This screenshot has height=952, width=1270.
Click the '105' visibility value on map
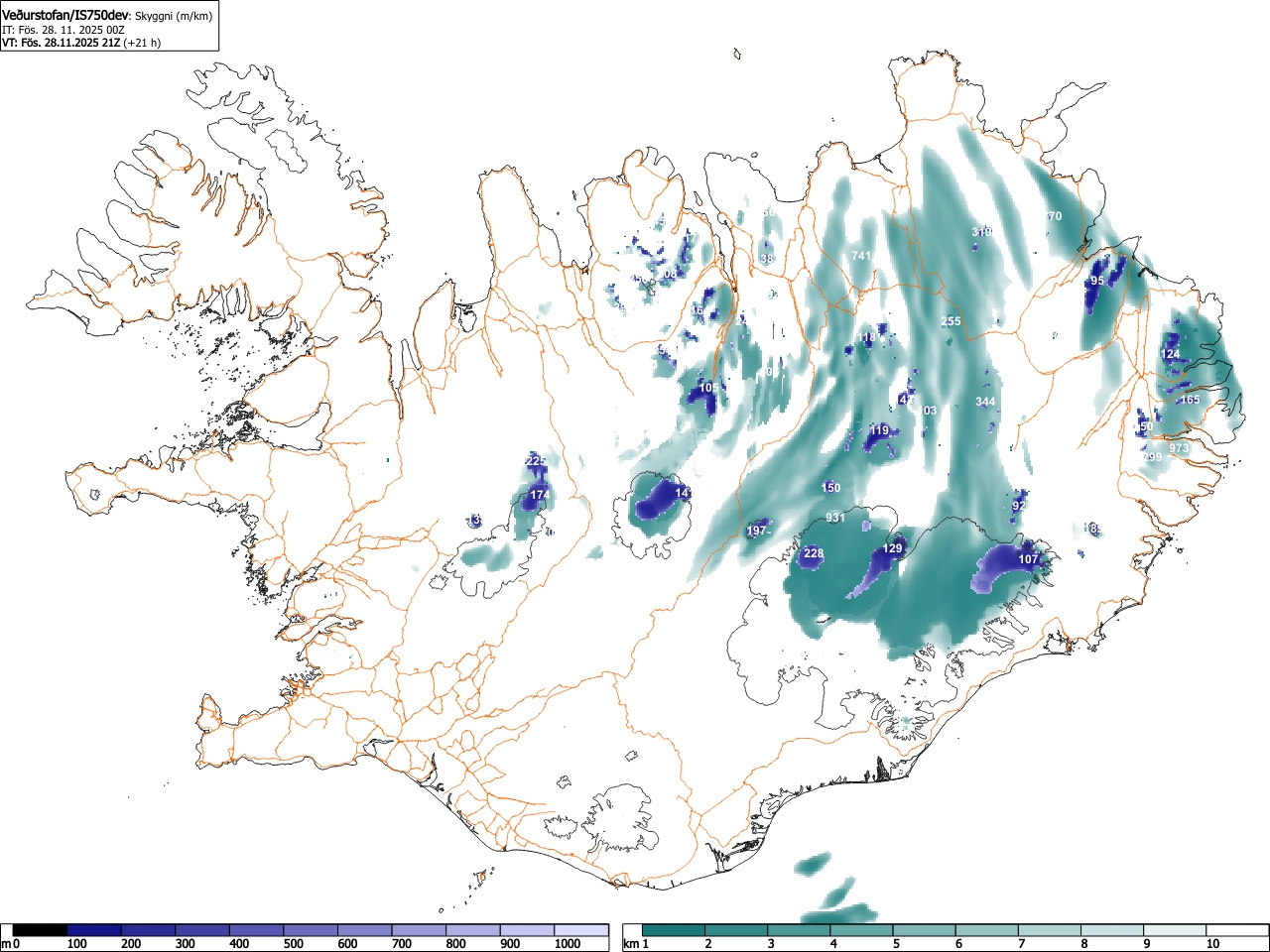(708, 388)
